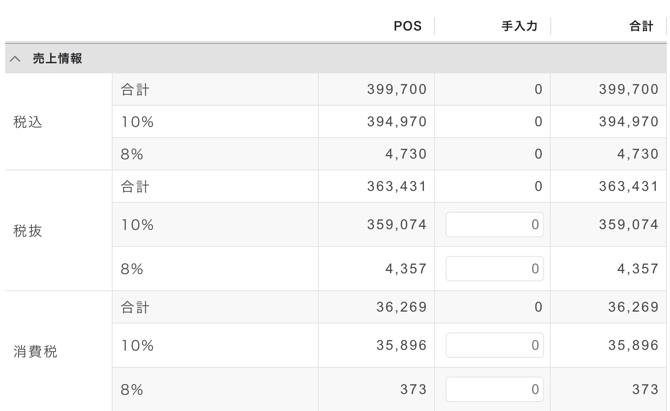Click POS 税込 8% value 4,730
Image resolution: width=670 pixels, height=411 pixels.
pyautogui.click(x=404, y=154)
